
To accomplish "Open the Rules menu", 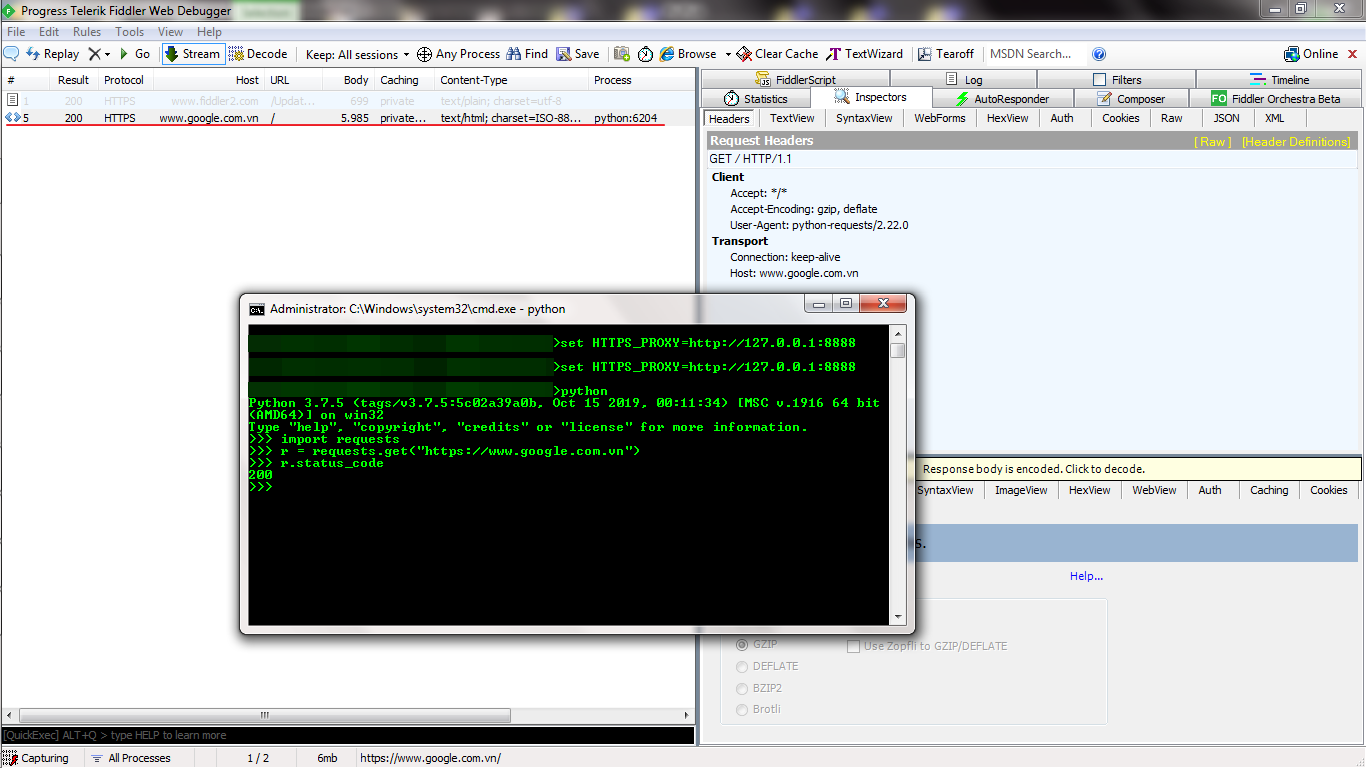I will tap(87, 32).
